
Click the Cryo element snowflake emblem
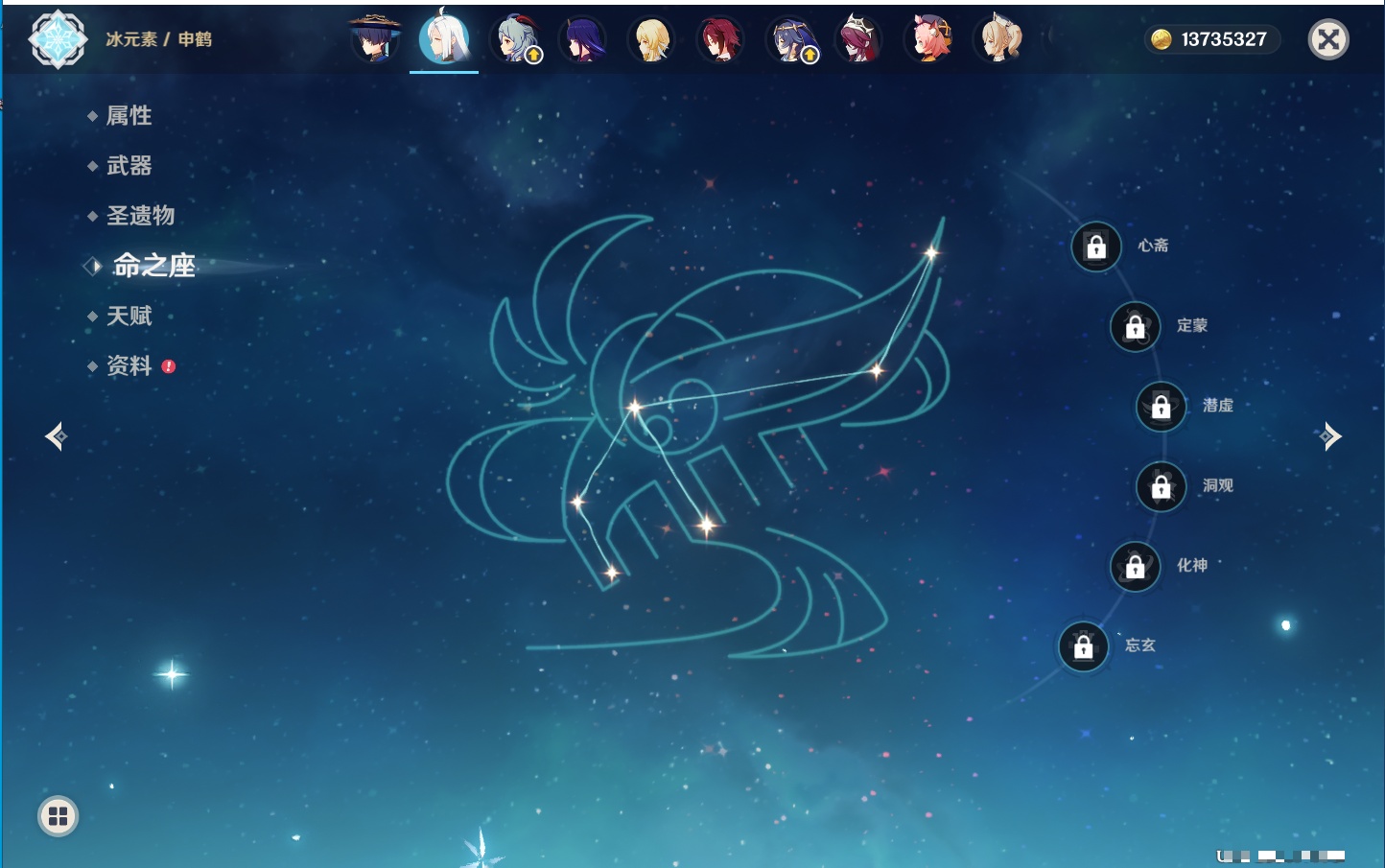58,39
